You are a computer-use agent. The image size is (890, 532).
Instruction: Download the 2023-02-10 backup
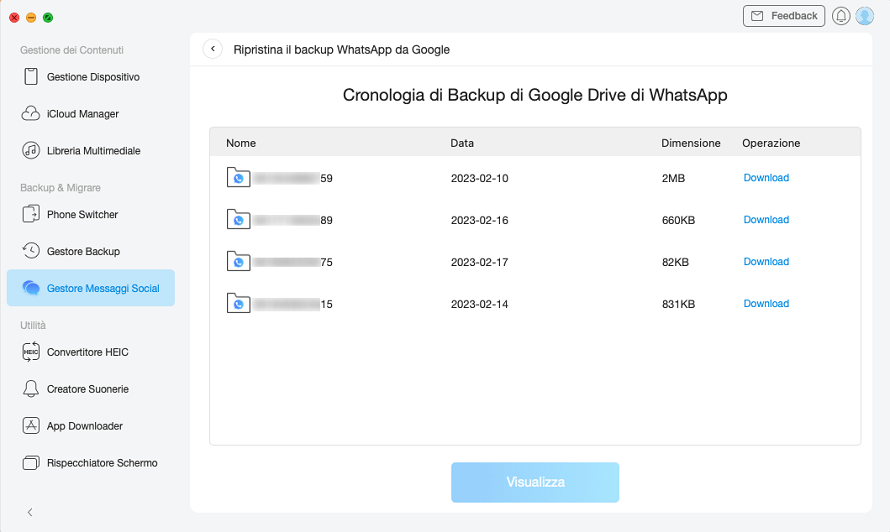[766, 178]
